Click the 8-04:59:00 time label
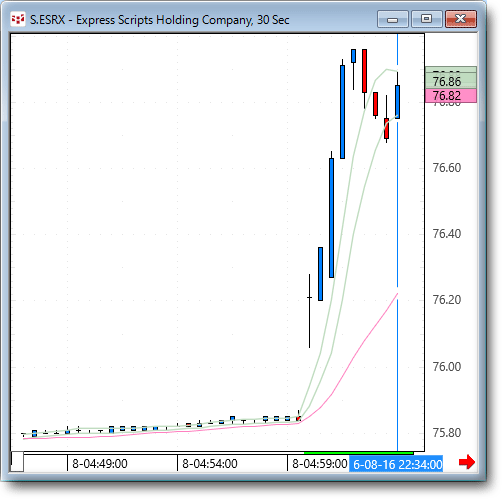The width and height of the screenshot is (504, 499). (320, 464)
